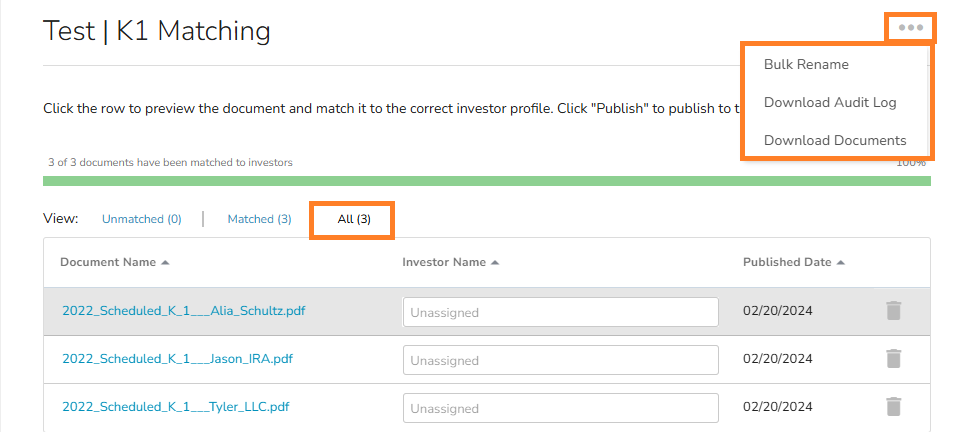Assign investor for Alia_Schultz document field
Viewport: 962px width, 432px height.
[560, 312]
